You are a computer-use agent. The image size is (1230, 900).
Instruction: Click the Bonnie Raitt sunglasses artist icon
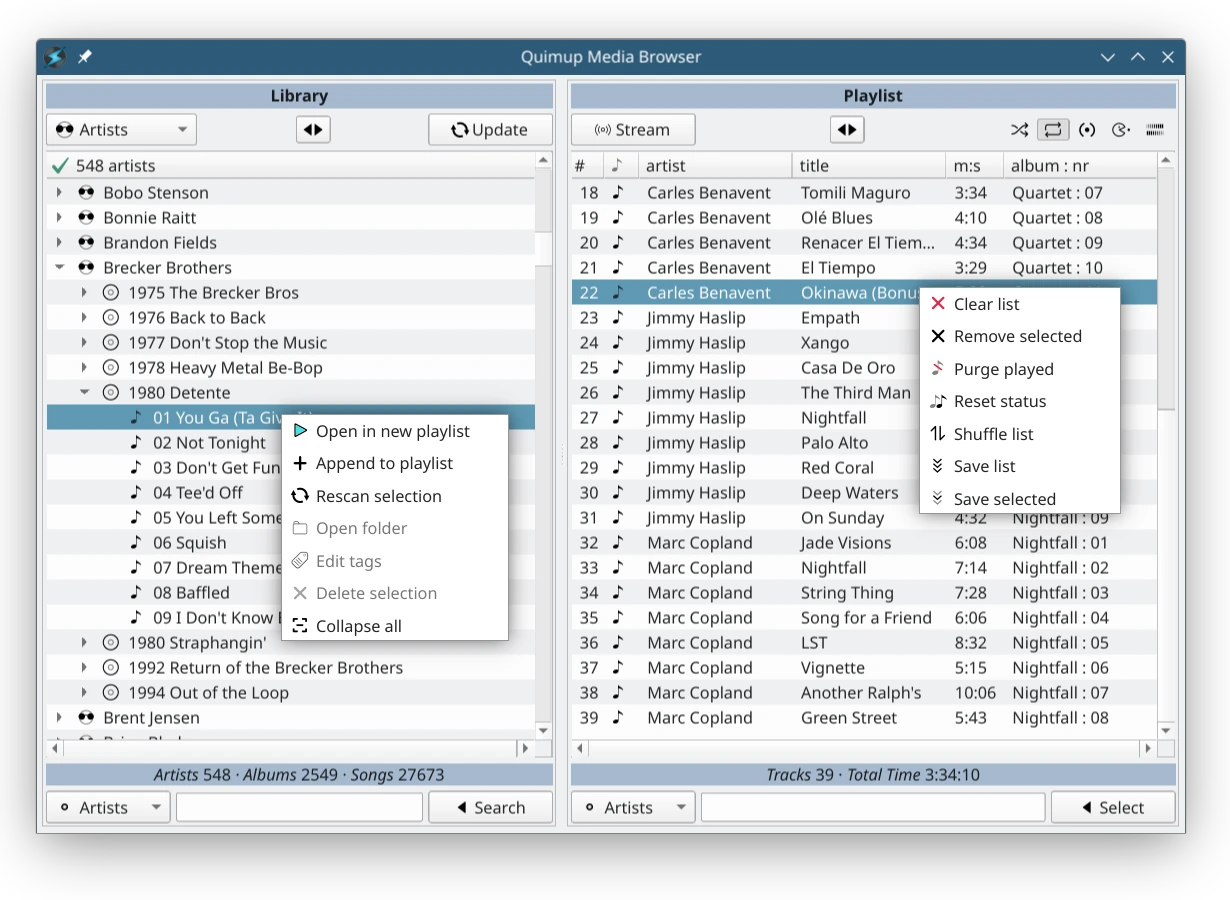click(x=86, y=218)
